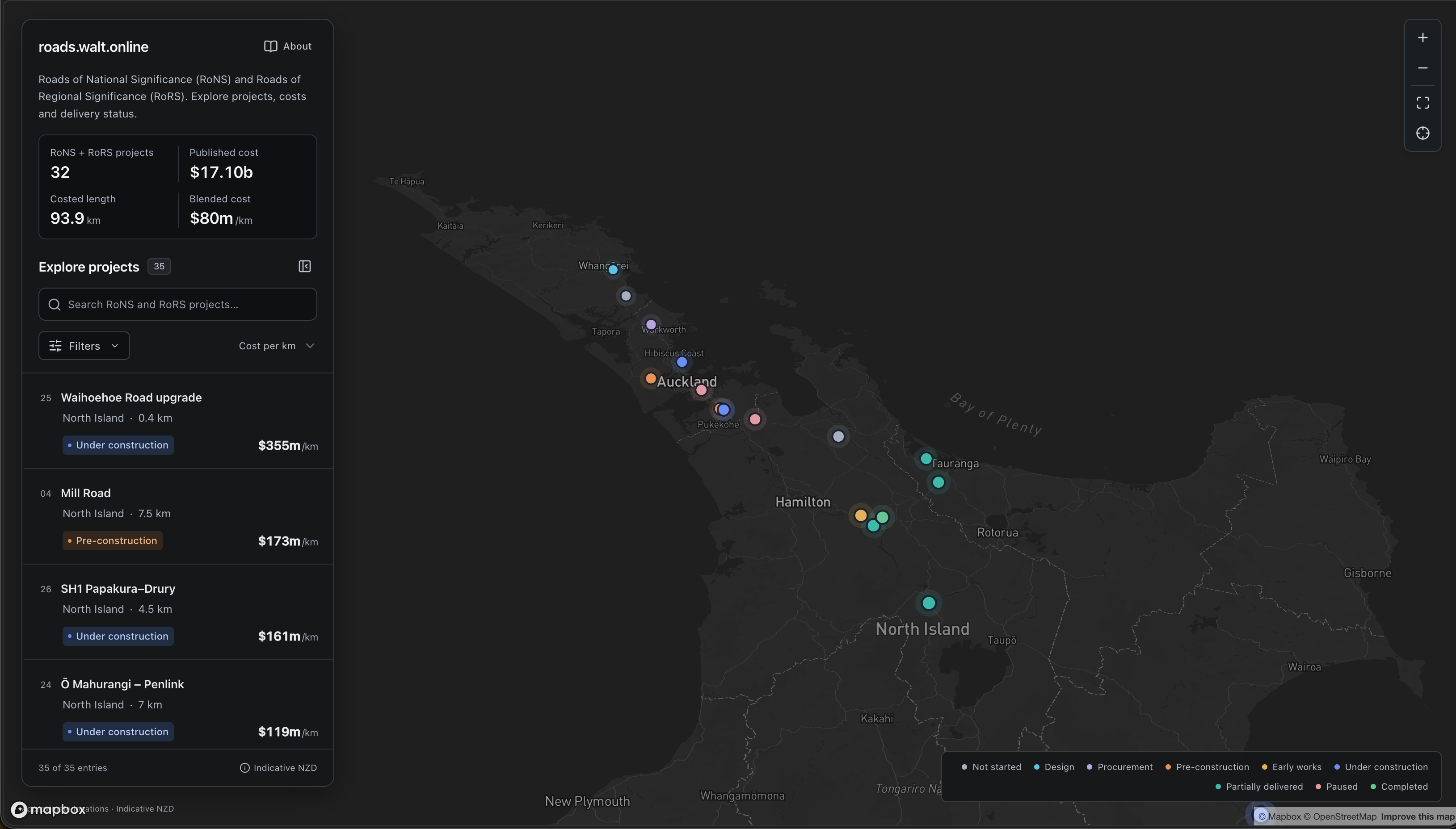Image resolution: width=1456 pixels, height=829 pixels.
Task: Open the Filters dropdown
Action: (84, 346)
